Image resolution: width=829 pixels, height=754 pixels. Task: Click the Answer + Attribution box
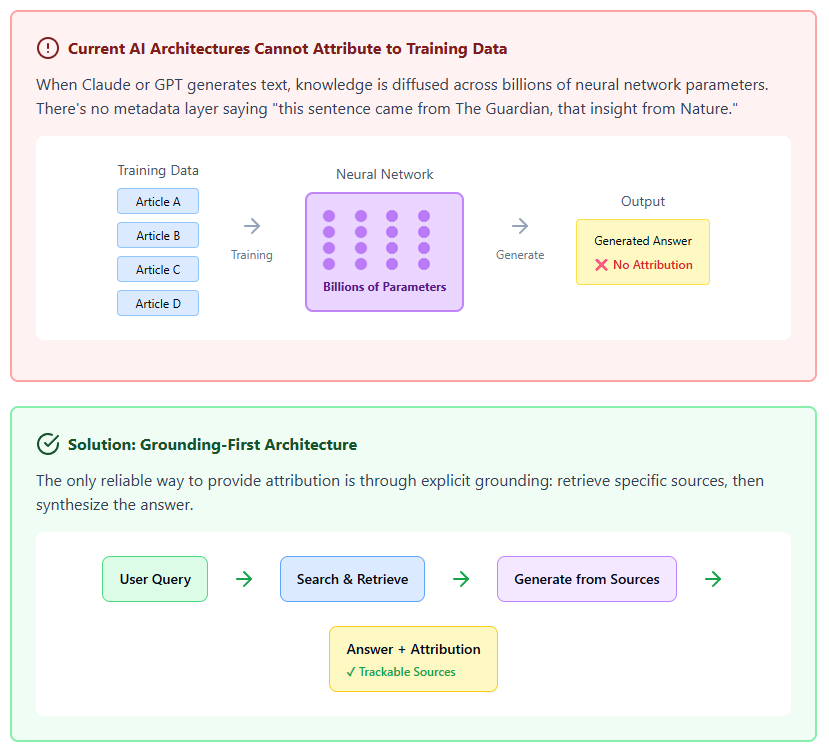[x=413, y=659]
